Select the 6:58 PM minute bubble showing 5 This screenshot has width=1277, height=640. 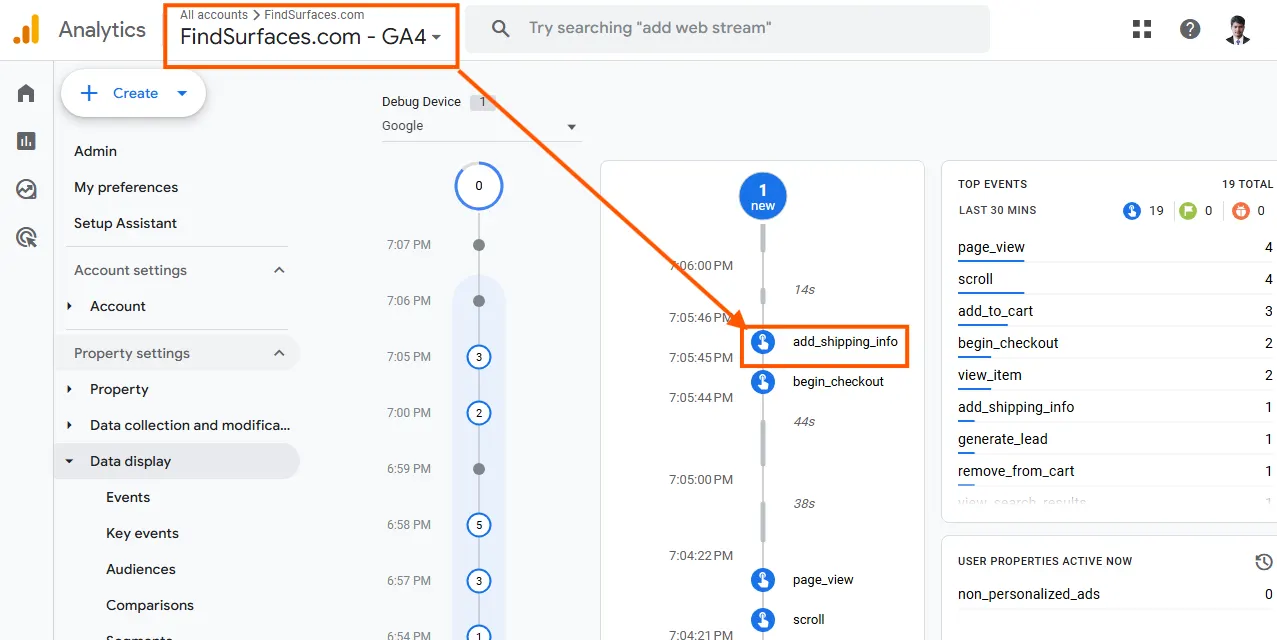pos(479,525)
